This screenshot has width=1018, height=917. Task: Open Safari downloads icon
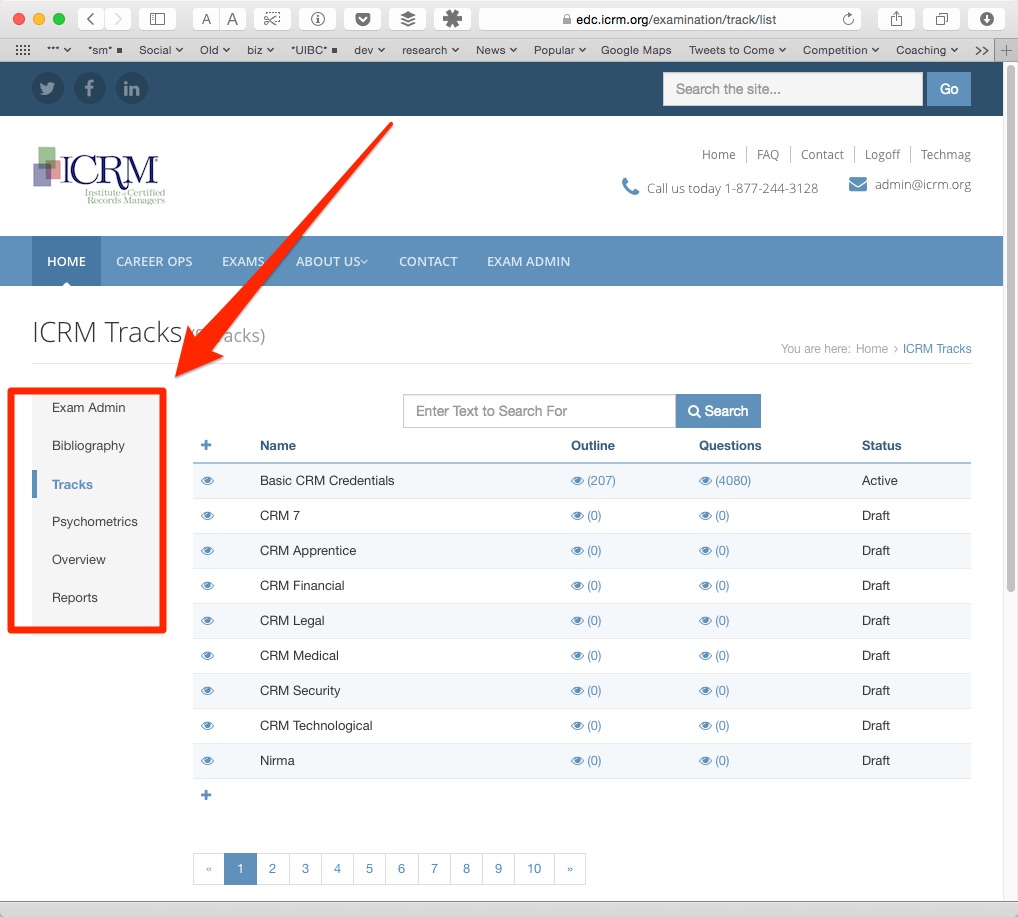pyautogui.click(x=987, y=19)
